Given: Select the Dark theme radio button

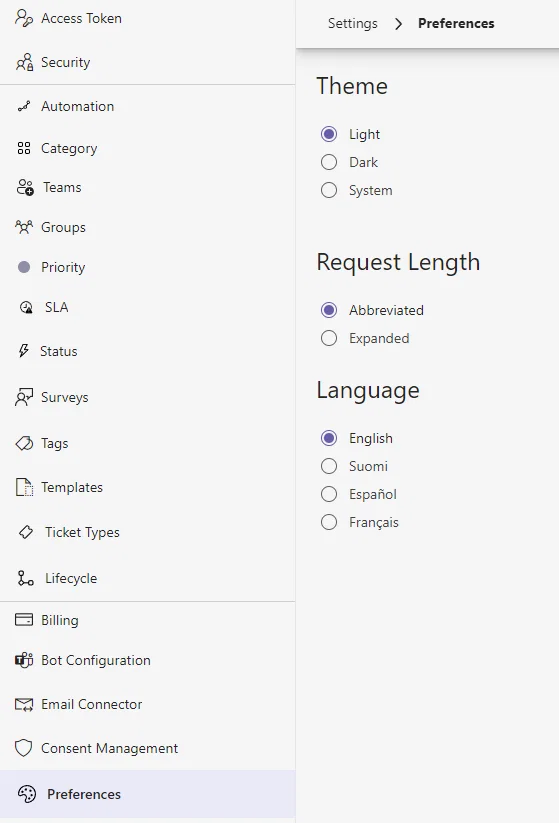Looking at the screenshot, I should (329, 162).
